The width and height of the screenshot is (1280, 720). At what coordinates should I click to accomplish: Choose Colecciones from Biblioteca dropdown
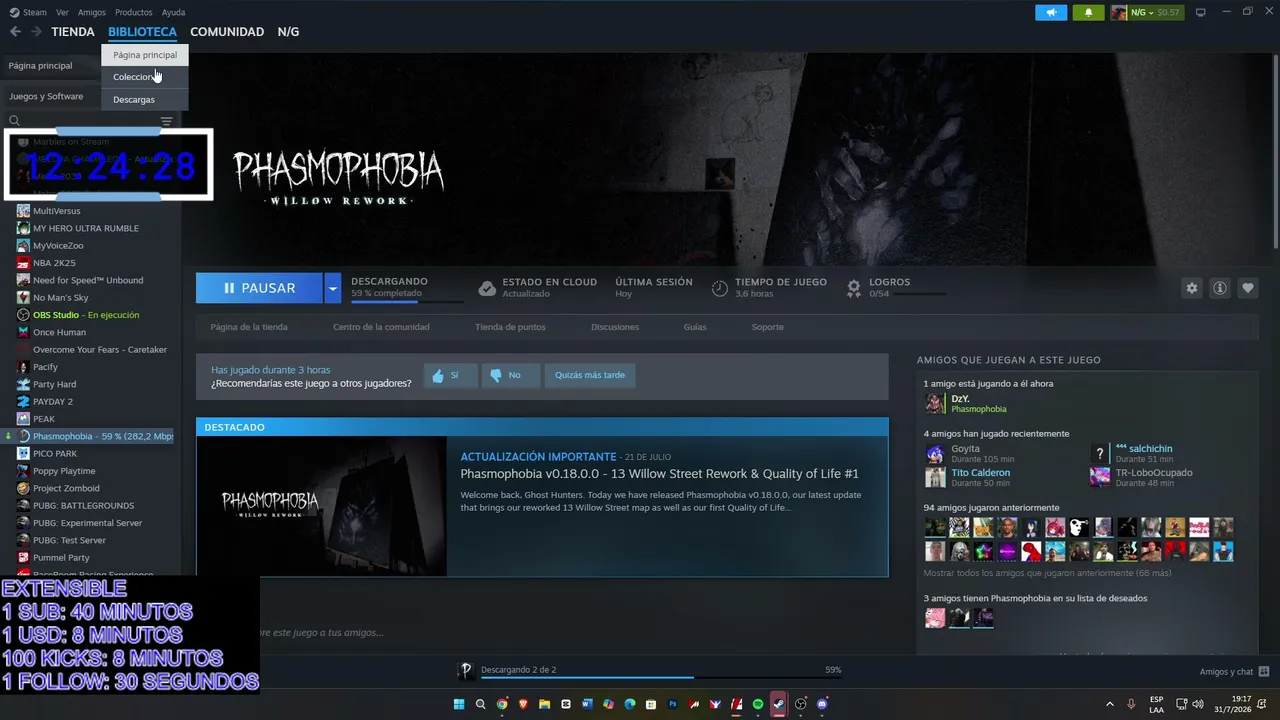click(x=145, y=77)
